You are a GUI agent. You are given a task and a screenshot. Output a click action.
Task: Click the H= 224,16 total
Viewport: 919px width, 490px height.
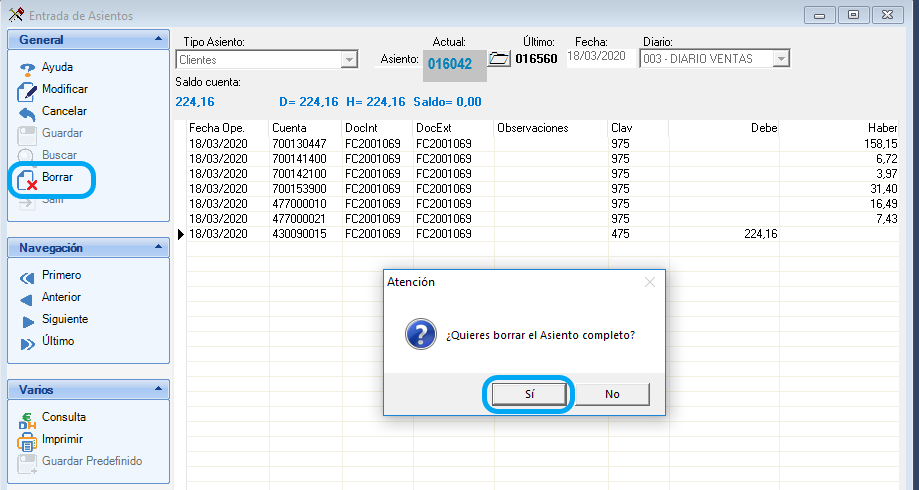(376, 102)
